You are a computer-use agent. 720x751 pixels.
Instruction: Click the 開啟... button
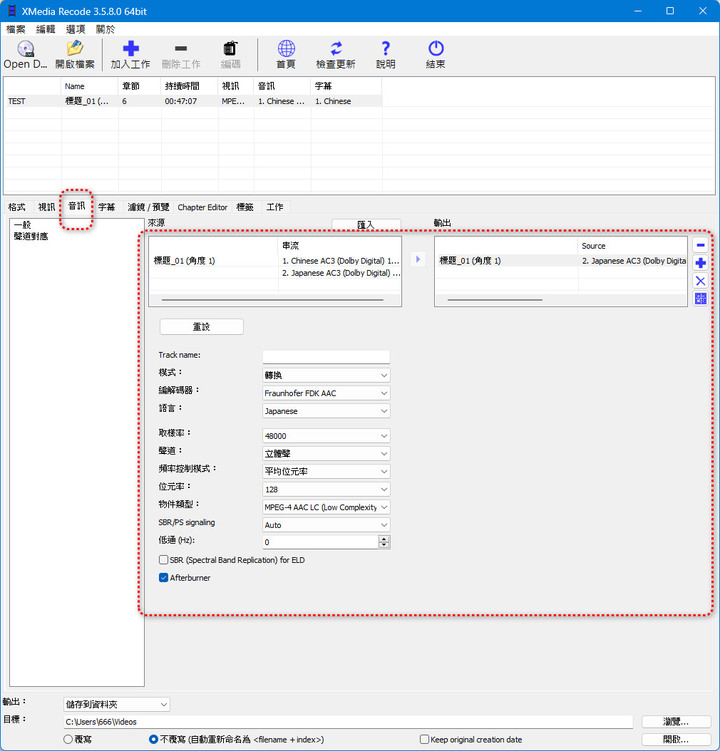pyautogui.click(x=675, y=739)
